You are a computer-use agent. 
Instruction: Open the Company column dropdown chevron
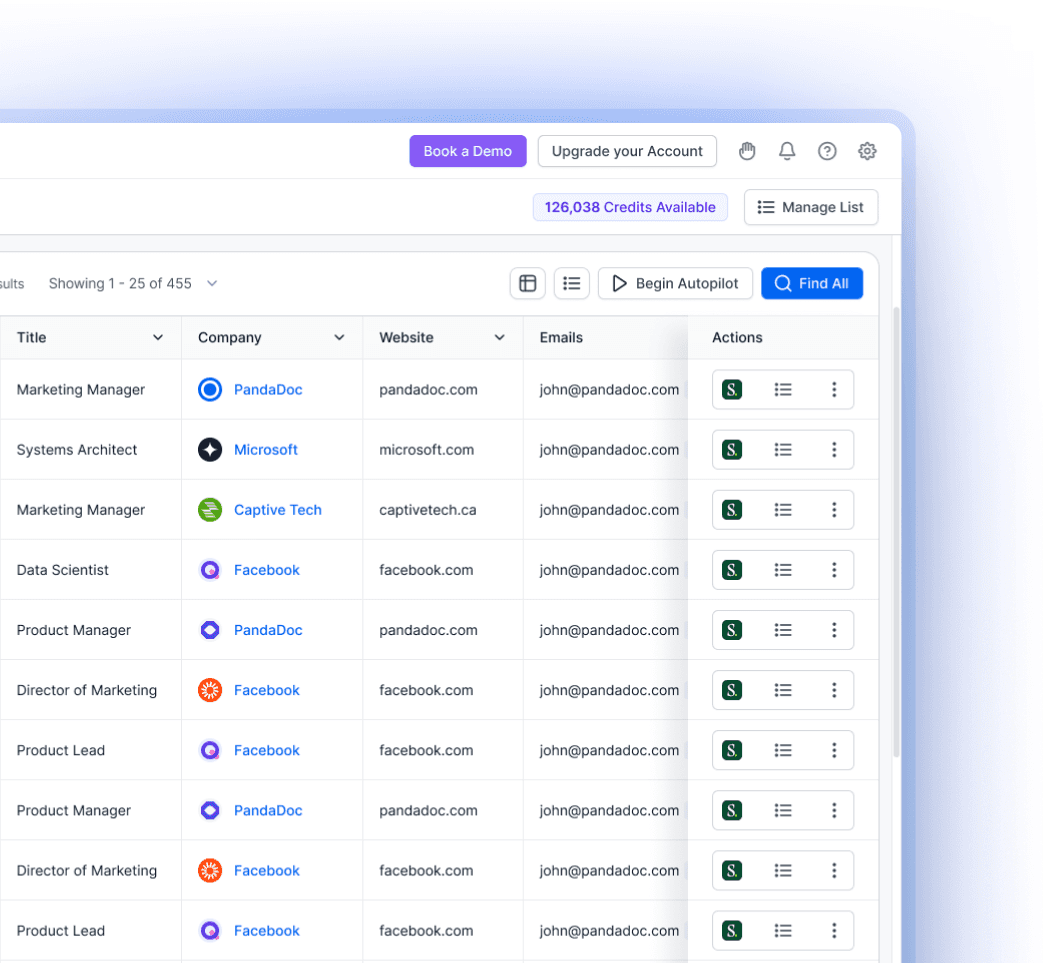point(339,337)
